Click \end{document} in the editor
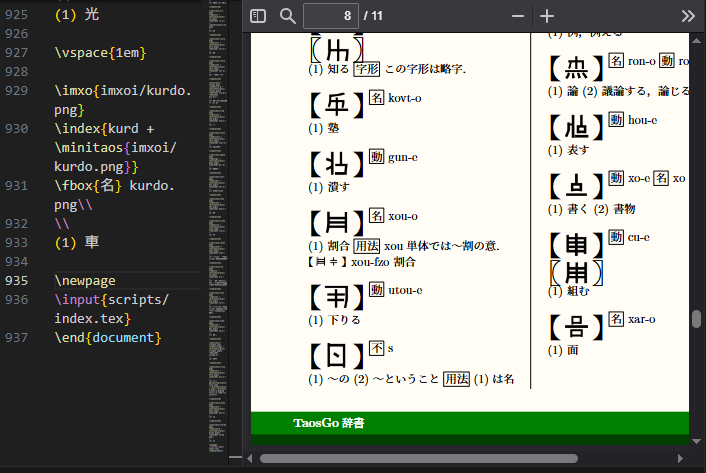The height and width of the screenshot is (473, 706). click(108, 338)
